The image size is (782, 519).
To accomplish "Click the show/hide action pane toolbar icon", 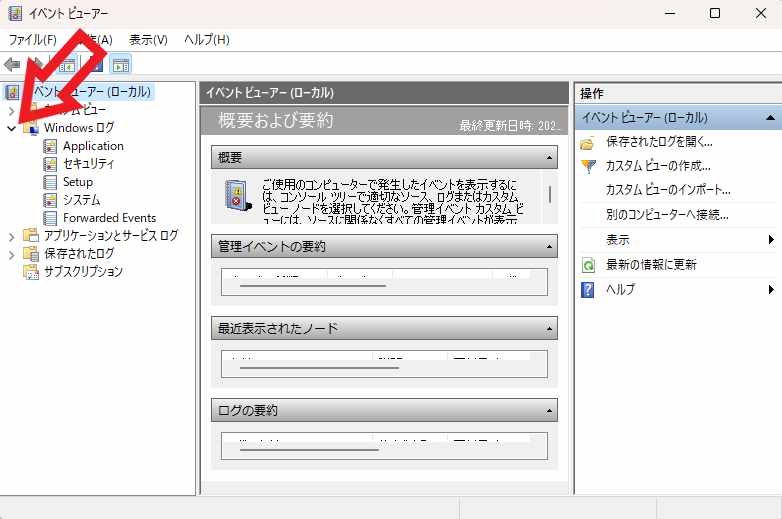I will coord(121,65).
